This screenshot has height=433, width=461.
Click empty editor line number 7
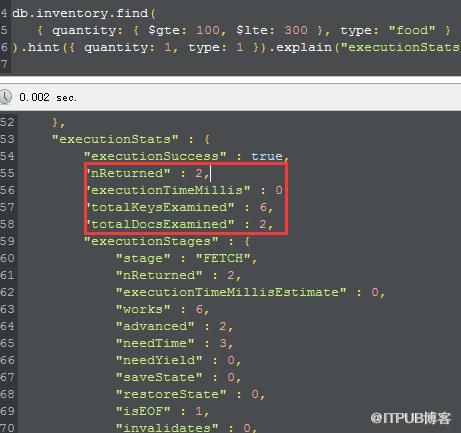4,64
